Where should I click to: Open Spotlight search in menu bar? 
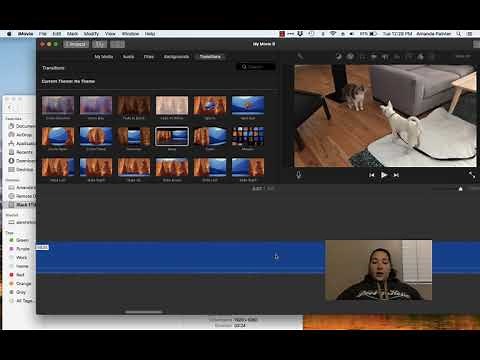(x=459, y=34)
